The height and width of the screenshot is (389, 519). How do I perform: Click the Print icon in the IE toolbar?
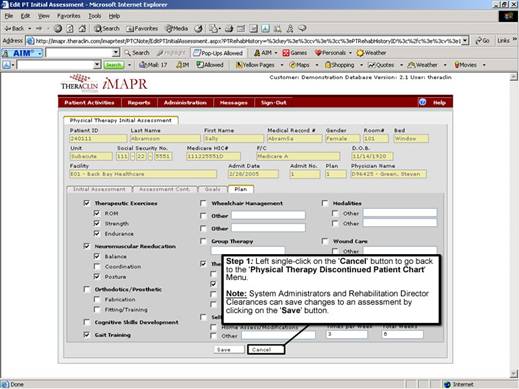[x=229, y=29]
